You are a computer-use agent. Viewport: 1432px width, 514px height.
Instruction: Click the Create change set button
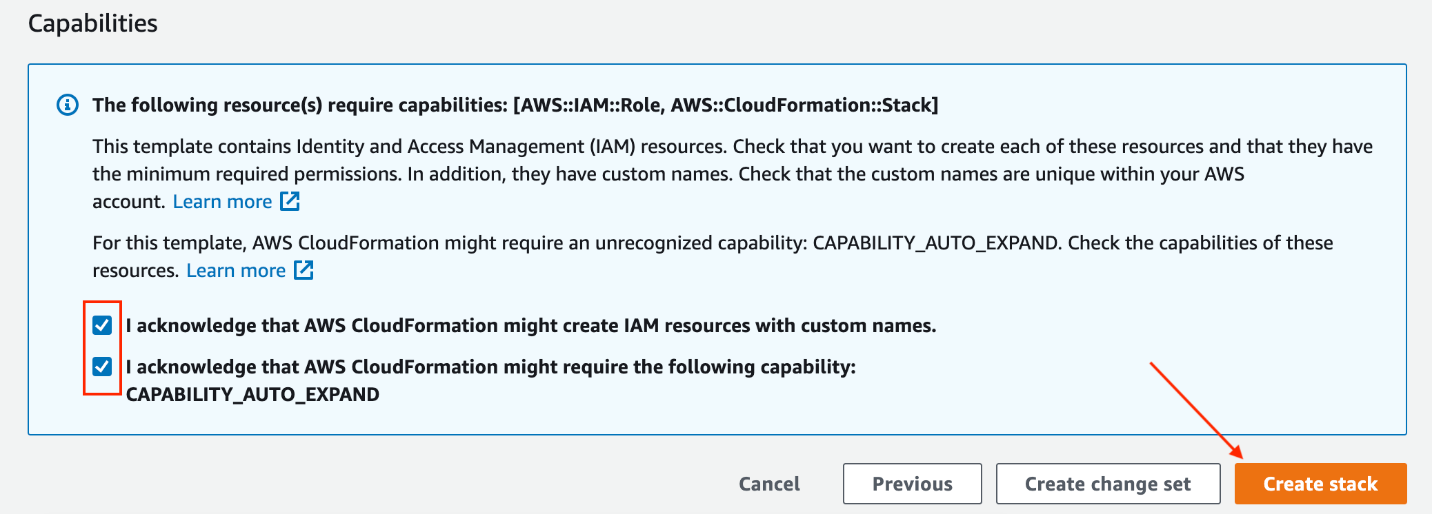coord(1108,484)
